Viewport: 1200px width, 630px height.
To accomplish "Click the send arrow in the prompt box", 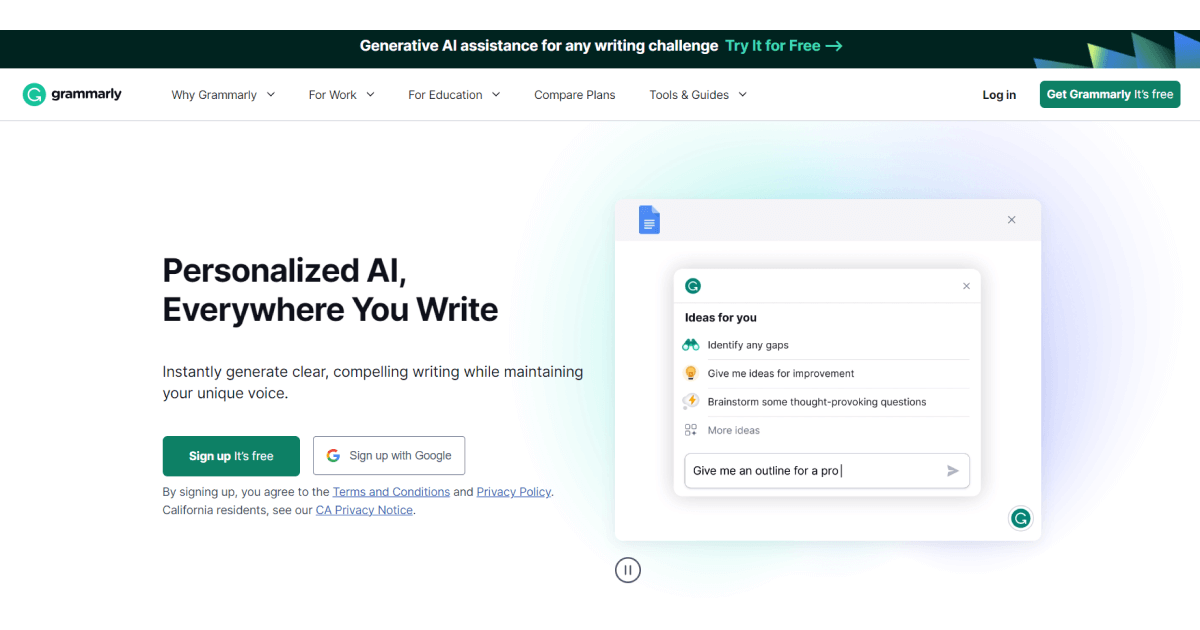I will (953, 471).
